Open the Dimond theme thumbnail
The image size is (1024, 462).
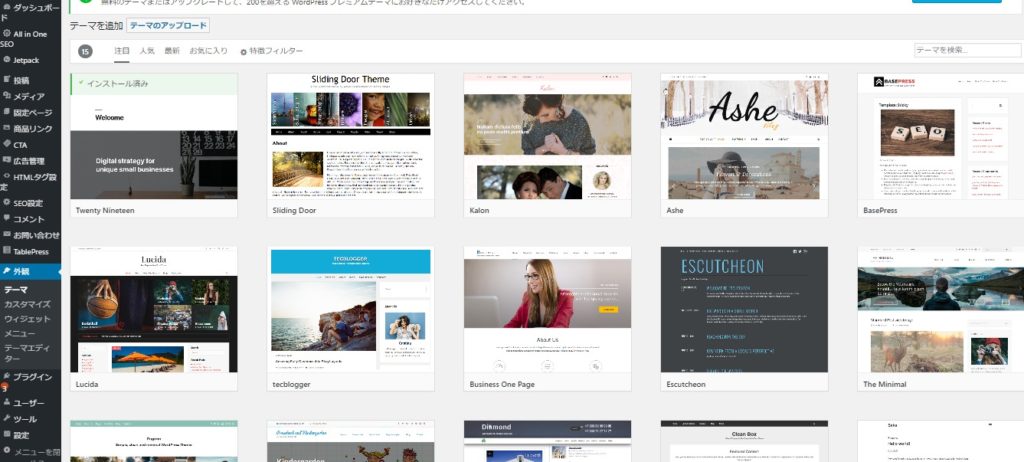(547, 441)
